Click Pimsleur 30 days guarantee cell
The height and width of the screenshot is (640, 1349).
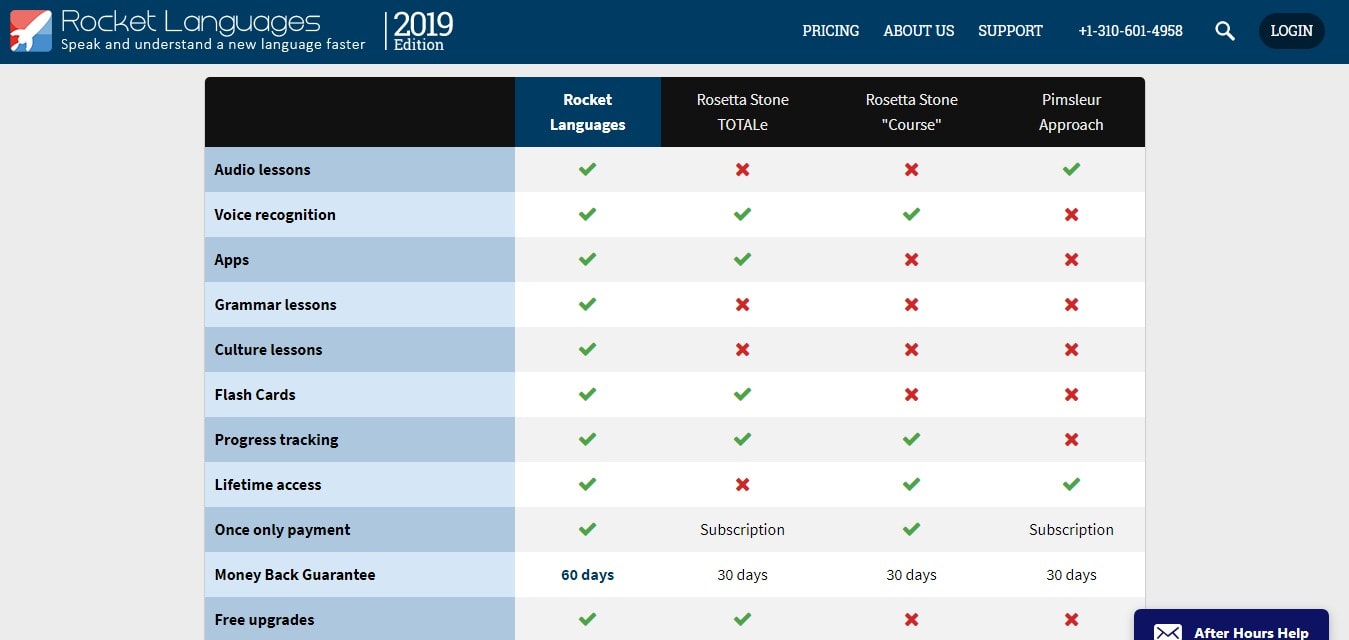1071,575
